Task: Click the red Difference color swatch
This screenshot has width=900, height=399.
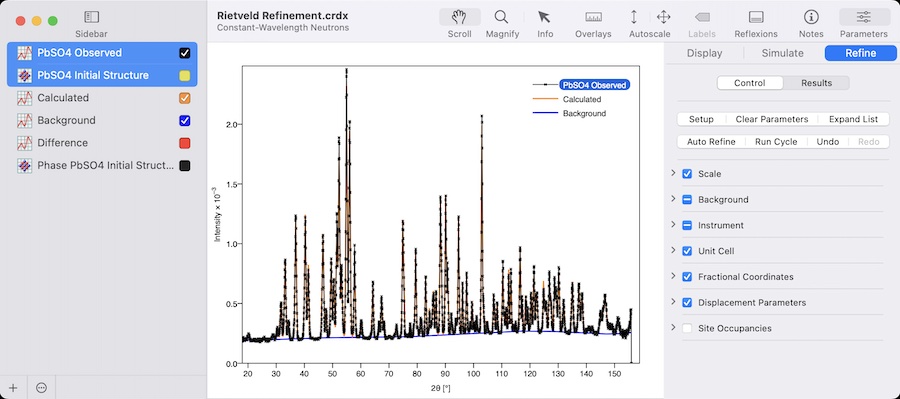Action: [x=185, y=143]
